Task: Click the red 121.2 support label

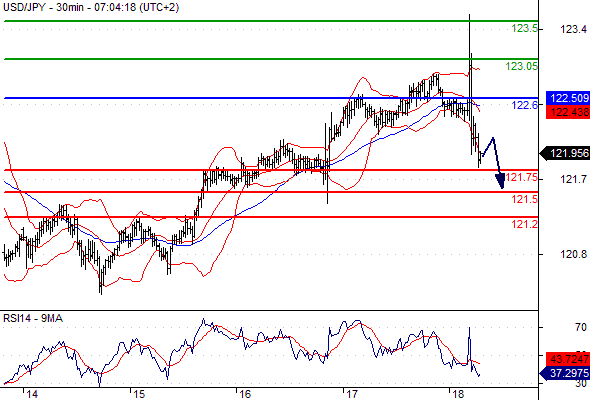Action: click(524, 224)
